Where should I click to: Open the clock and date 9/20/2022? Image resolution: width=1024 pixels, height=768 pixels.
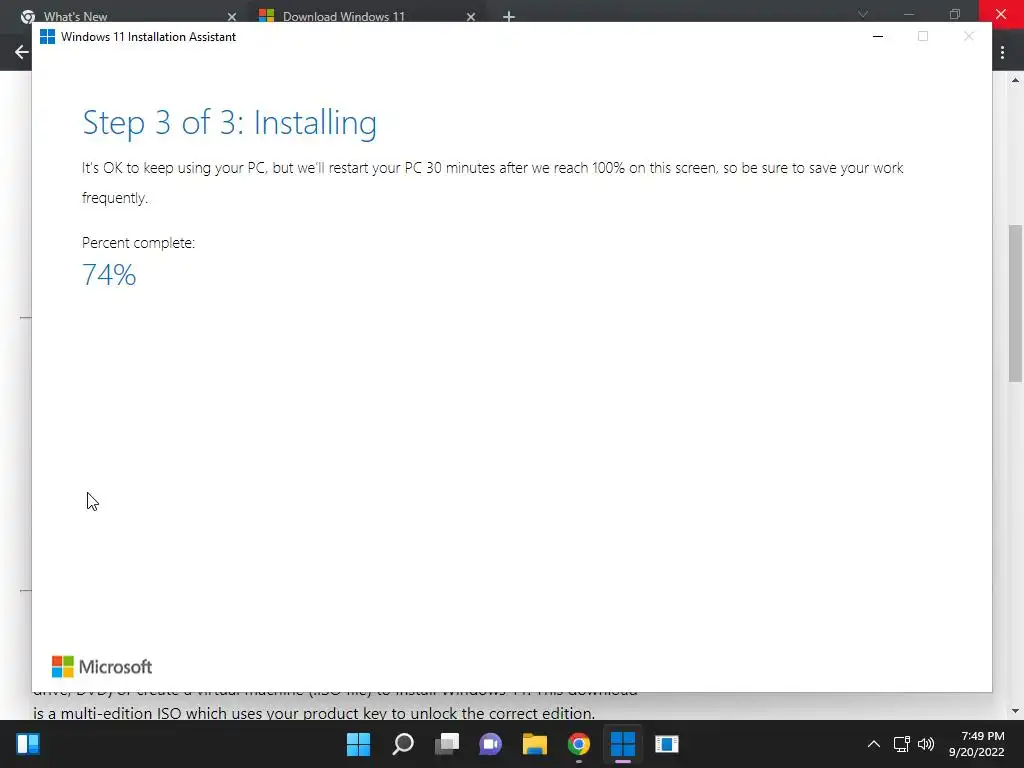(976, 744)
